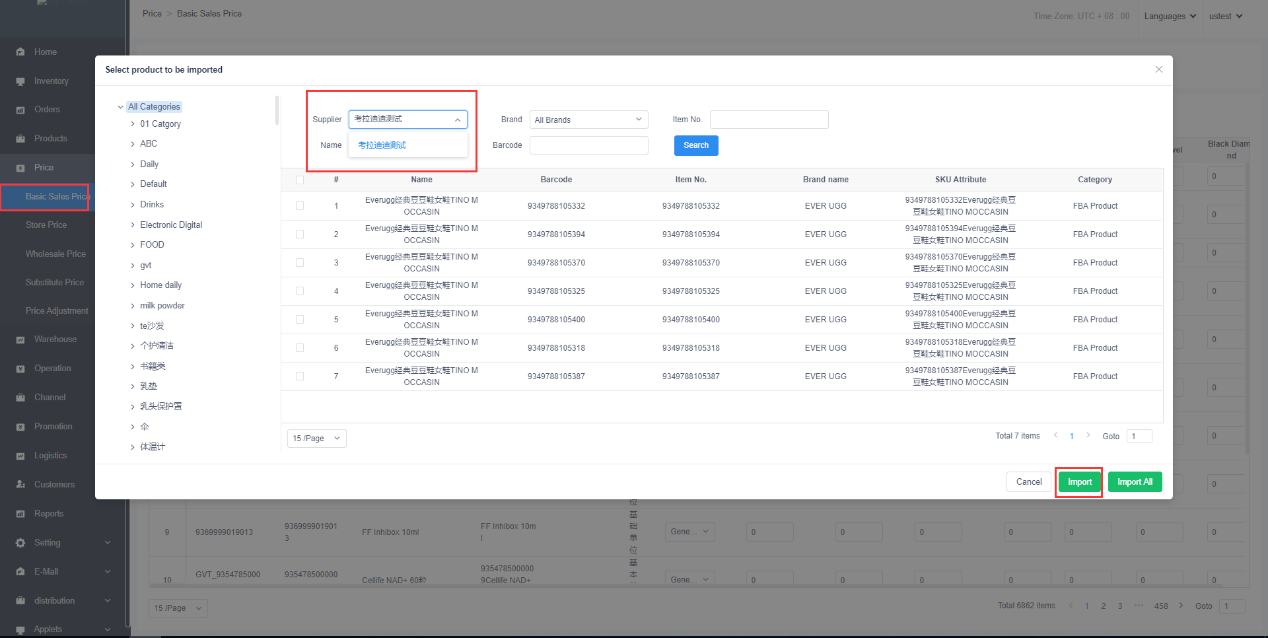Click the Home icon in sidebar
The height and width of the screenshot is (638, 1268).
[x=20, y=52]
